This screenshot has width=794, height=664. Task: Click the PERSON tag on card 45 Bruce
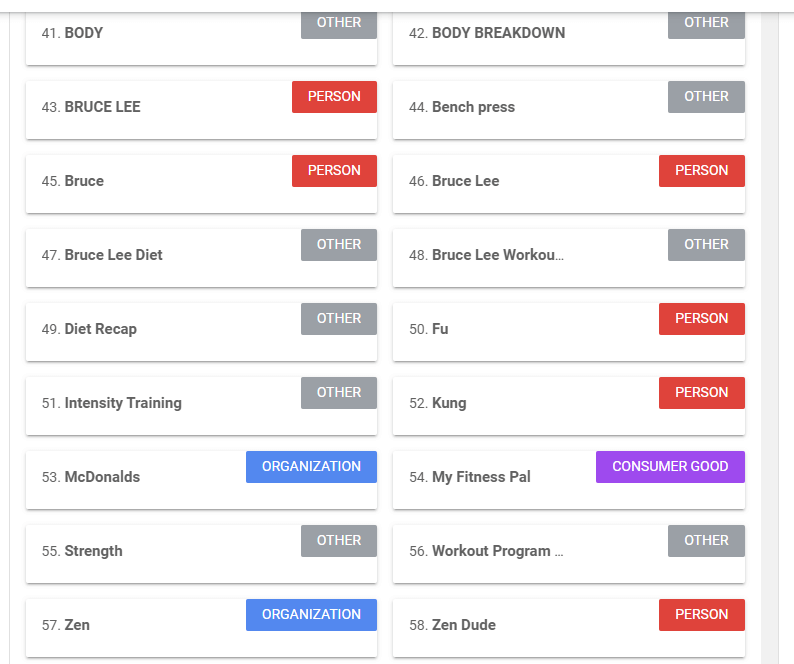click(334, 171)
